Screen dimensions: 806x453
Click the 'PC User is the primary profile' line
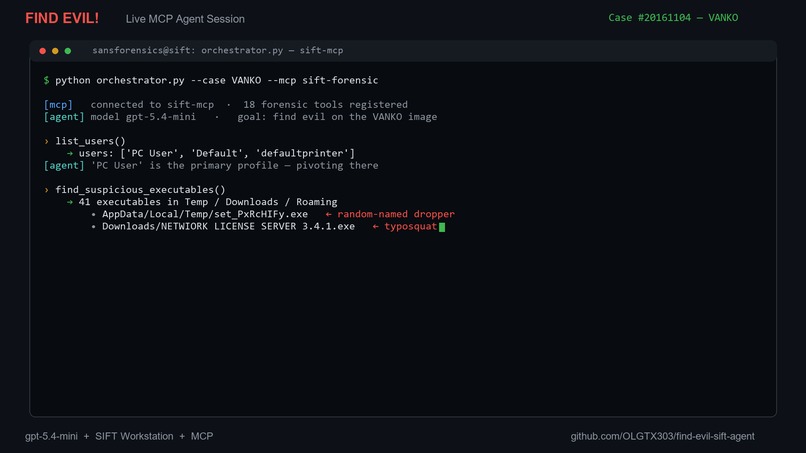tap(211, 166)
